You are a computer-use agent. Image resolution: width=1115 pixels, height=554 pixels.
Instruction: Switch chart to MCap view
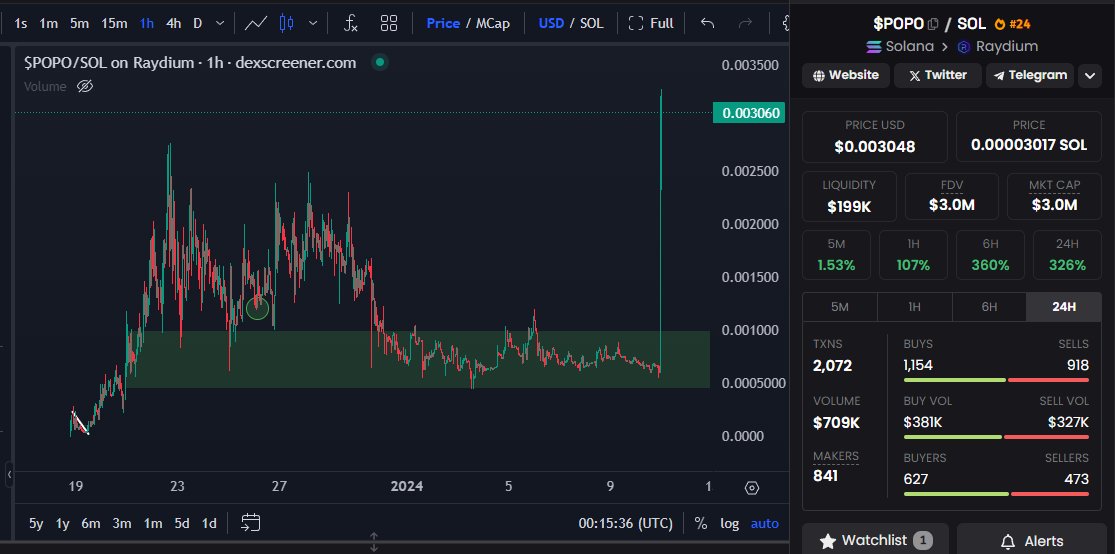(x=493, y=23)
